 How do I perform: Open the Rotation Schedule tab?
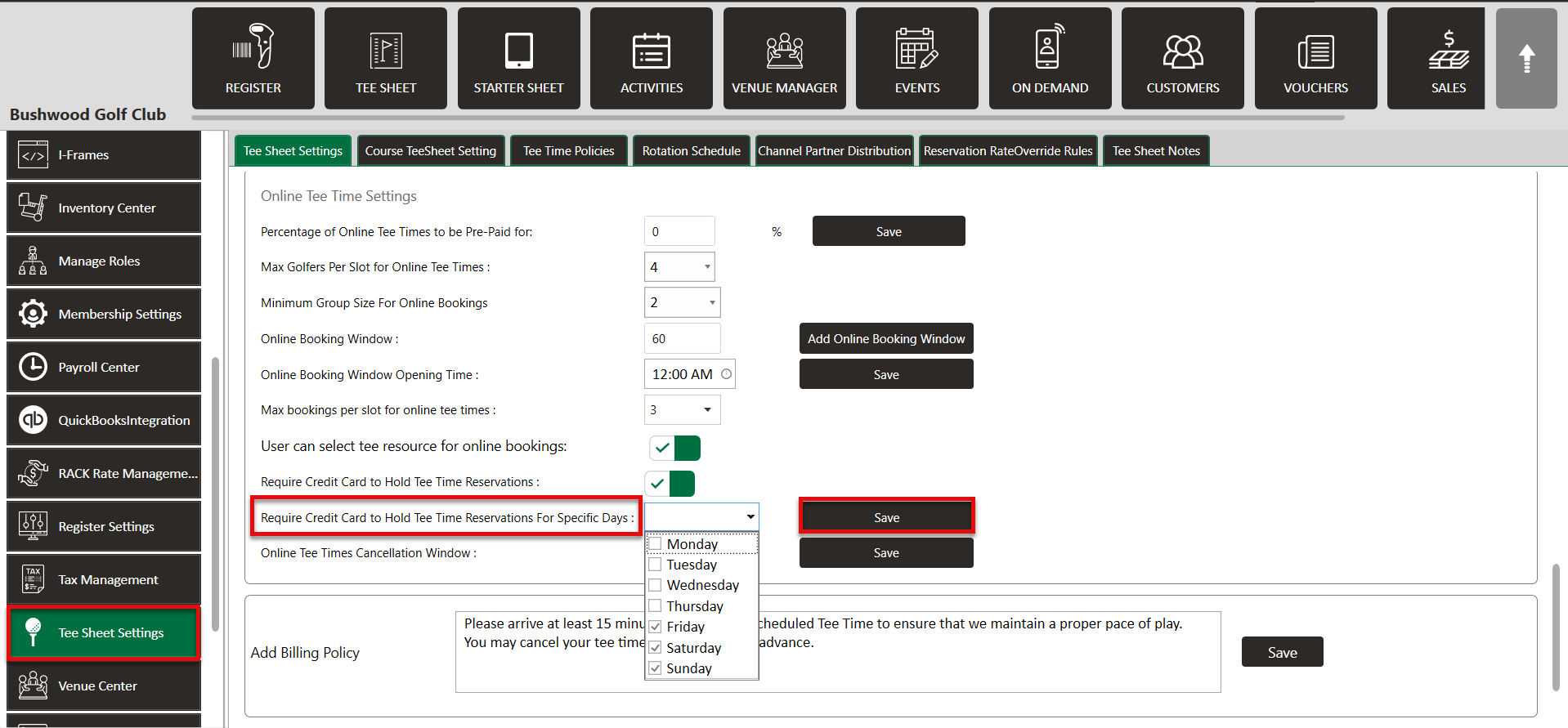[691, 151]
